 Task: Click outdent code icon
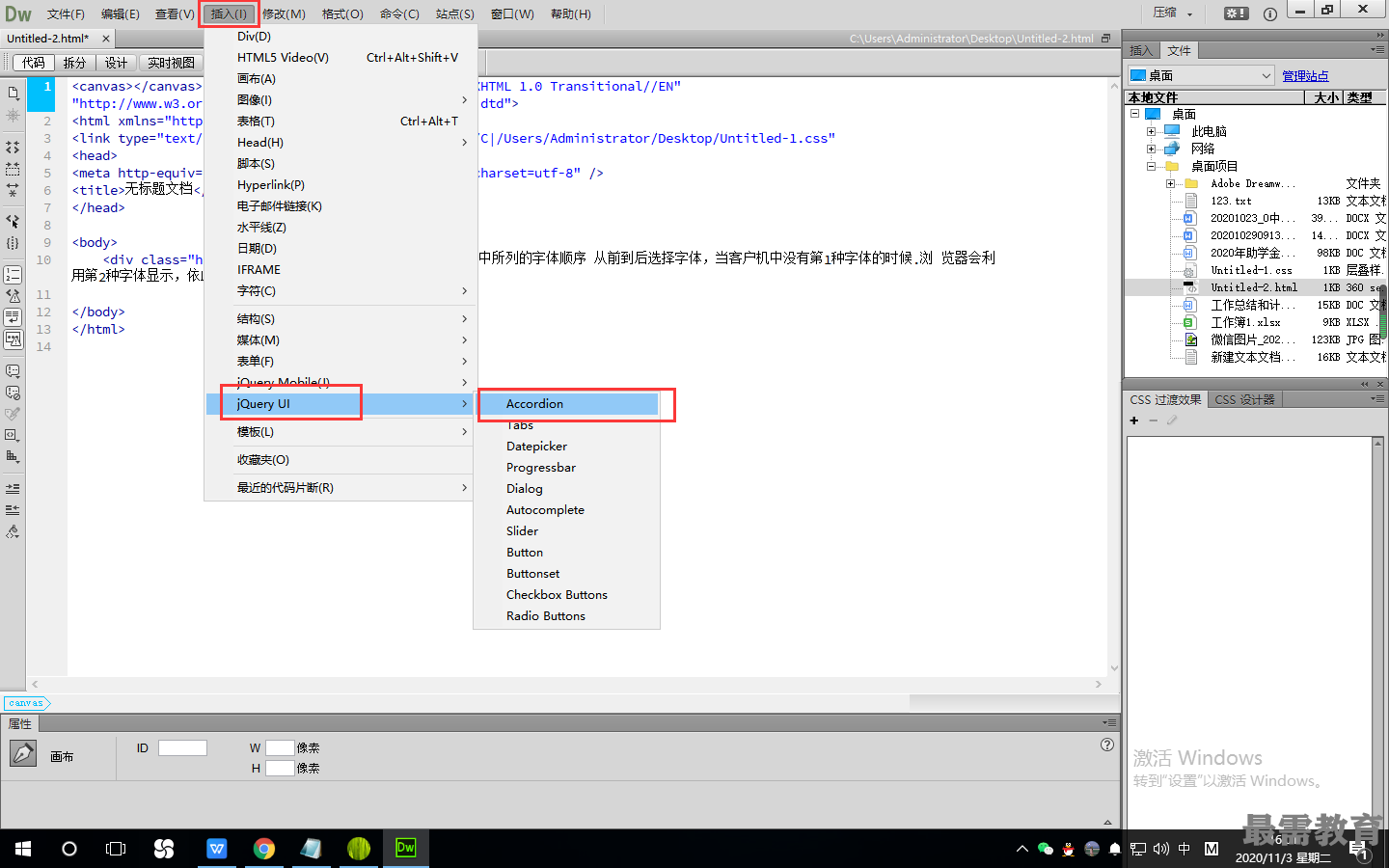[13, 509]
